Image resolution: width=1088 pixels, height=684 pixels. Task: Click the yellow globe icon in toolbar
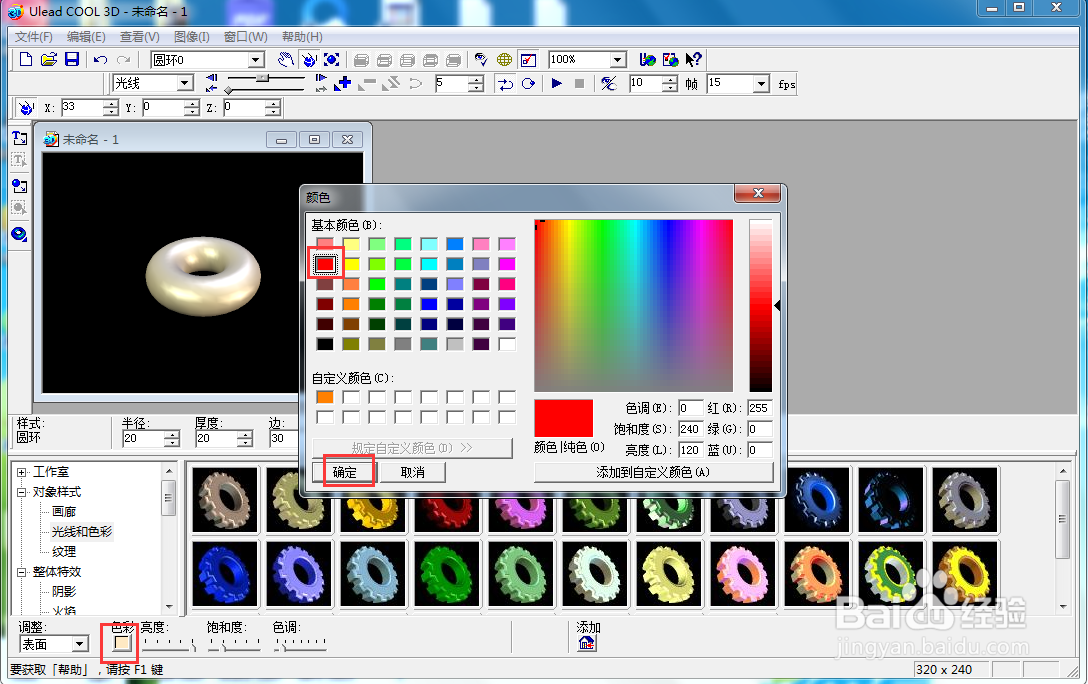point(504,60)
